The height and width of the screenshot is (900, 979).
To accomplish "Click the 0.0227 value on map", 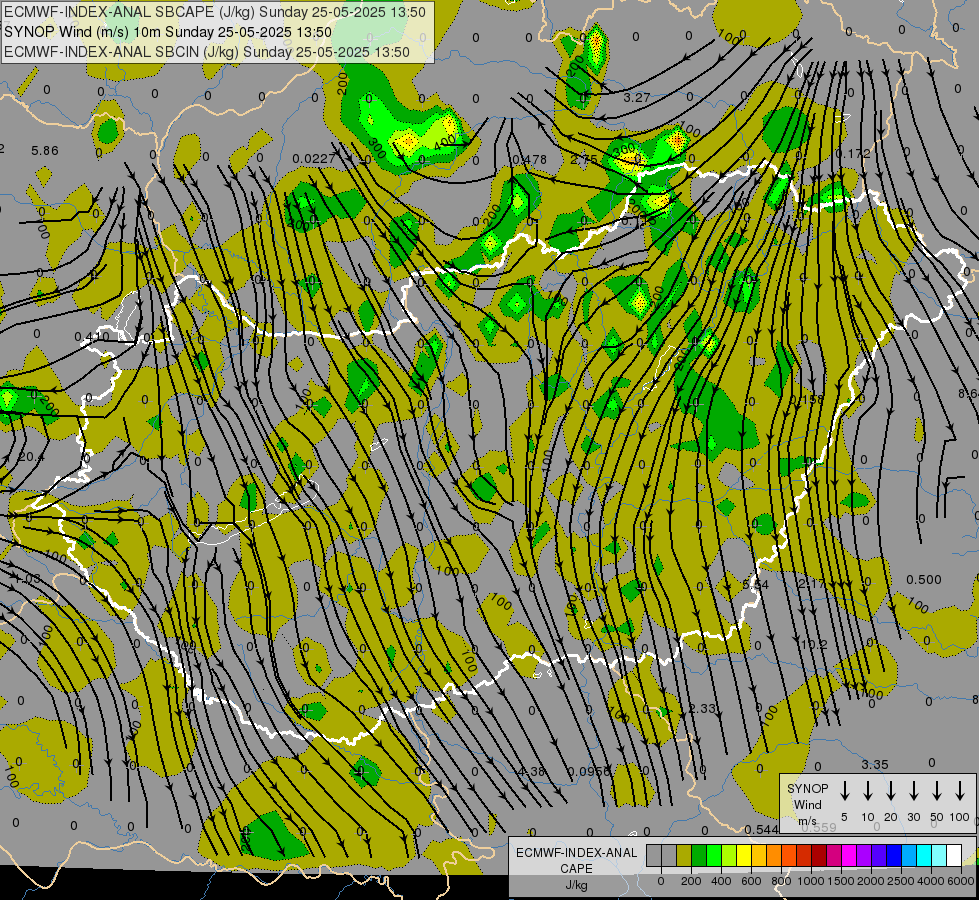I will tap(313, 159).
